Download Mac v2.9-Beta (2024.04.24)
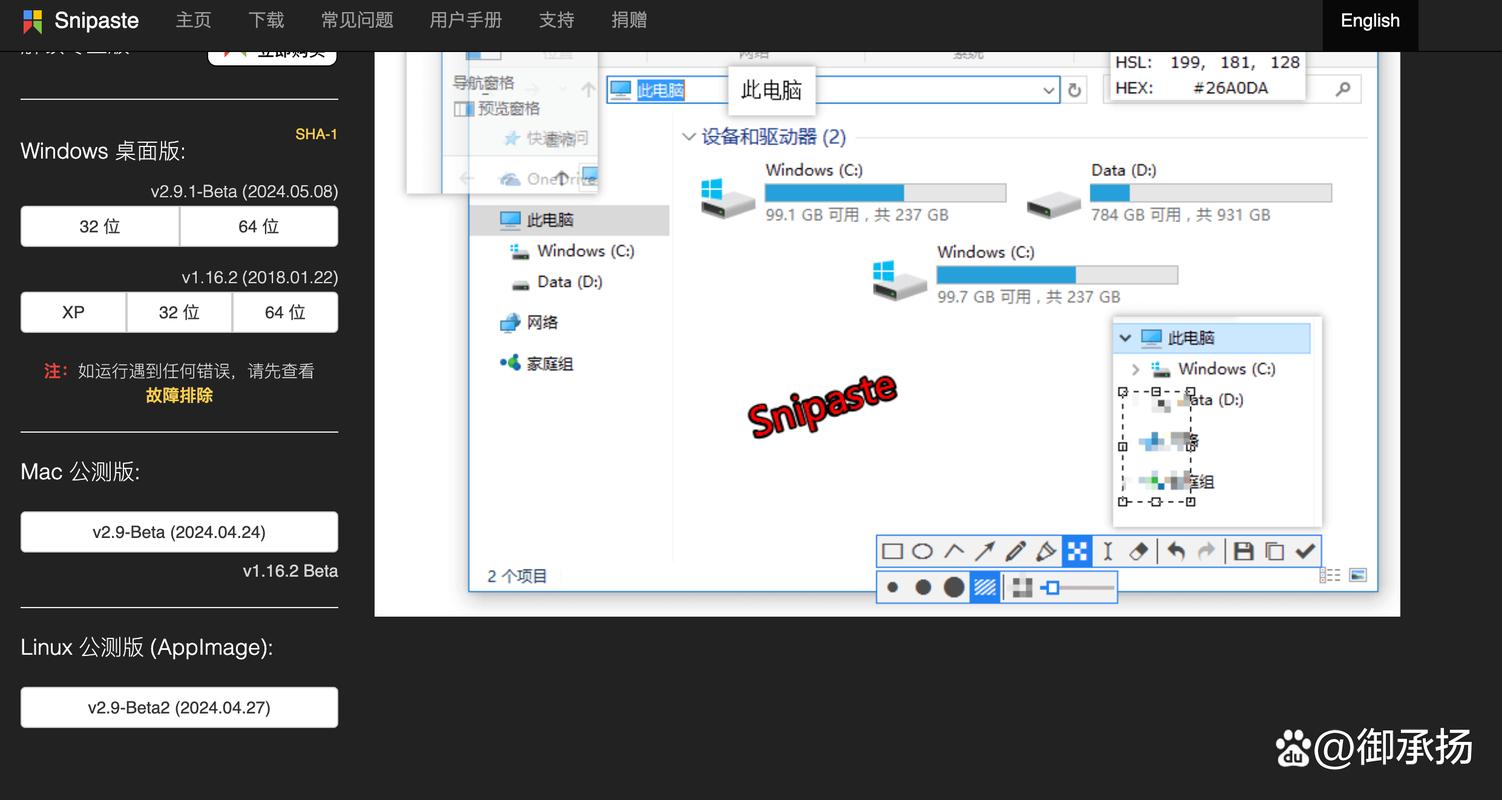The image size is (1502, 800). [x=179, y=532]
